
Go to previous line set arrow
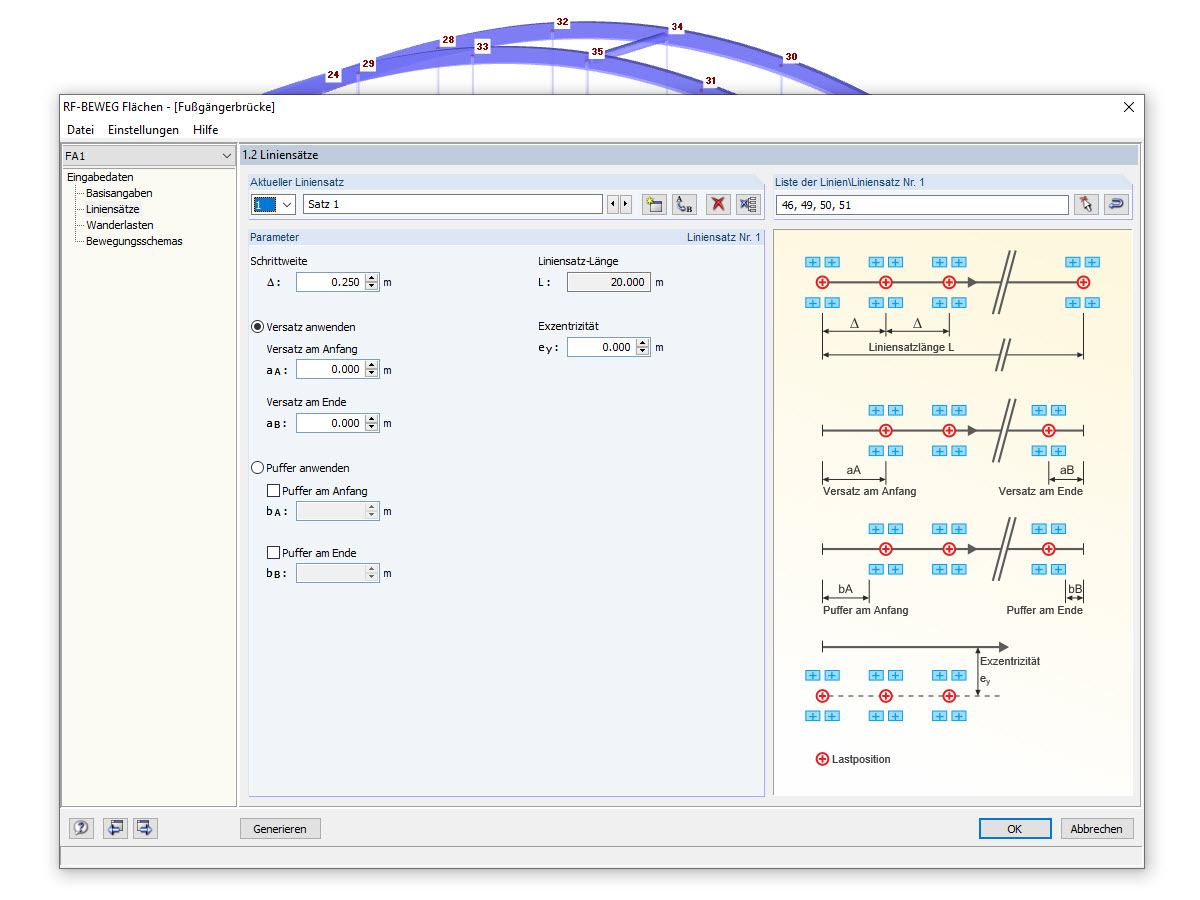pos(613,204)
